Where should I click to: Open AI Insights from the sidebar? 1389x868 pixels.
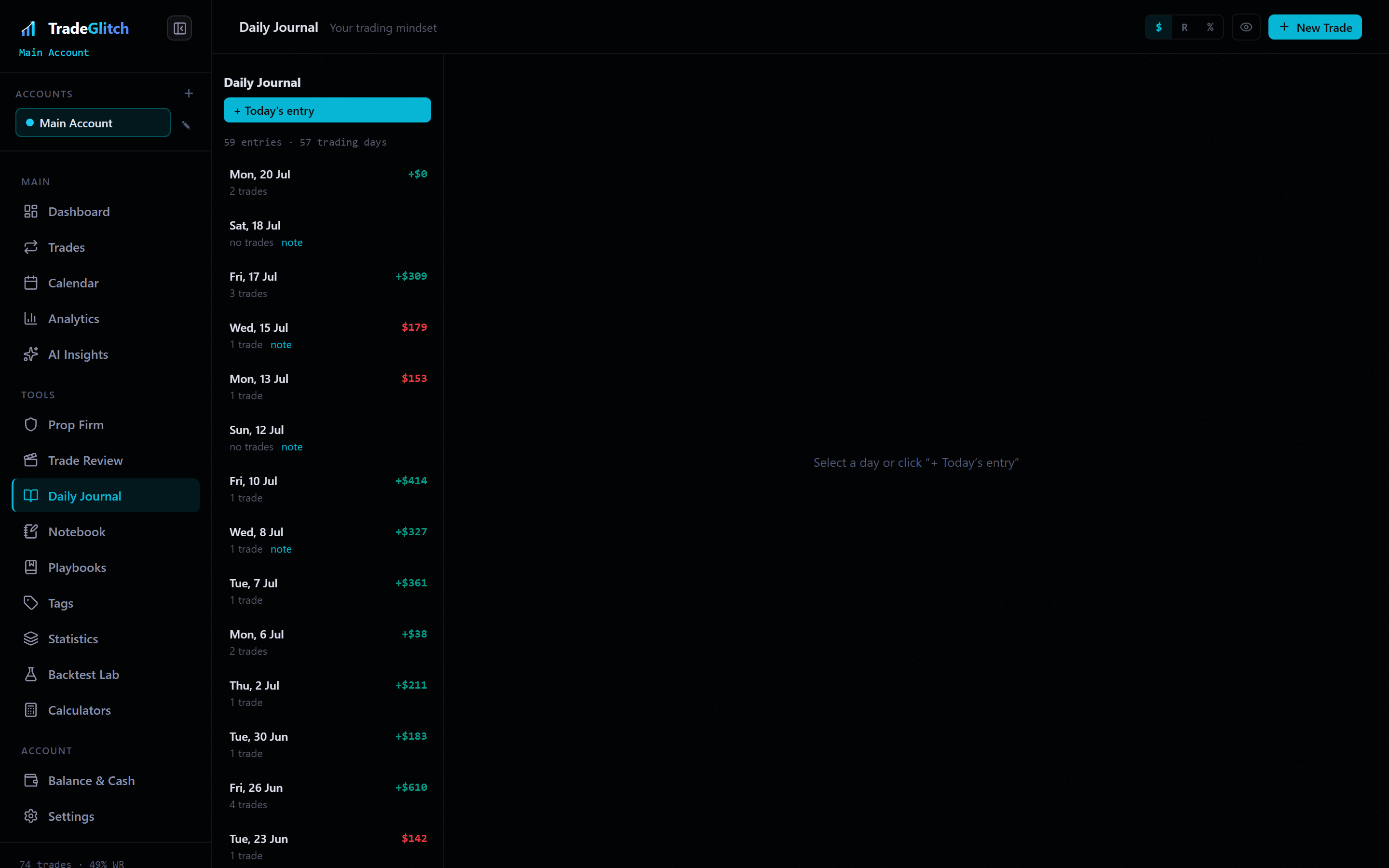tap(106, 354)
